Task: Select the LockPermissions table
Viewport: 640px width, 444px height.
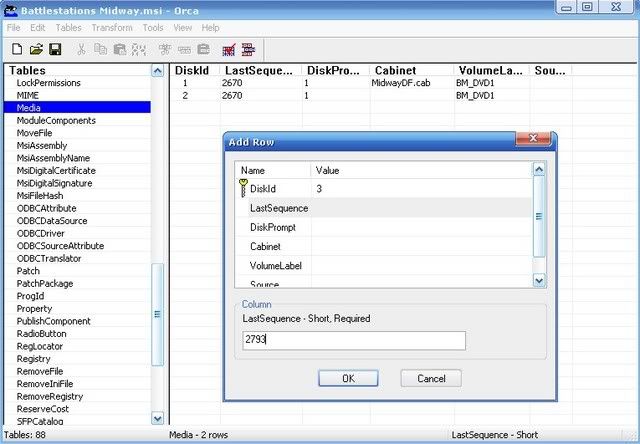Action: coord(49,83)
